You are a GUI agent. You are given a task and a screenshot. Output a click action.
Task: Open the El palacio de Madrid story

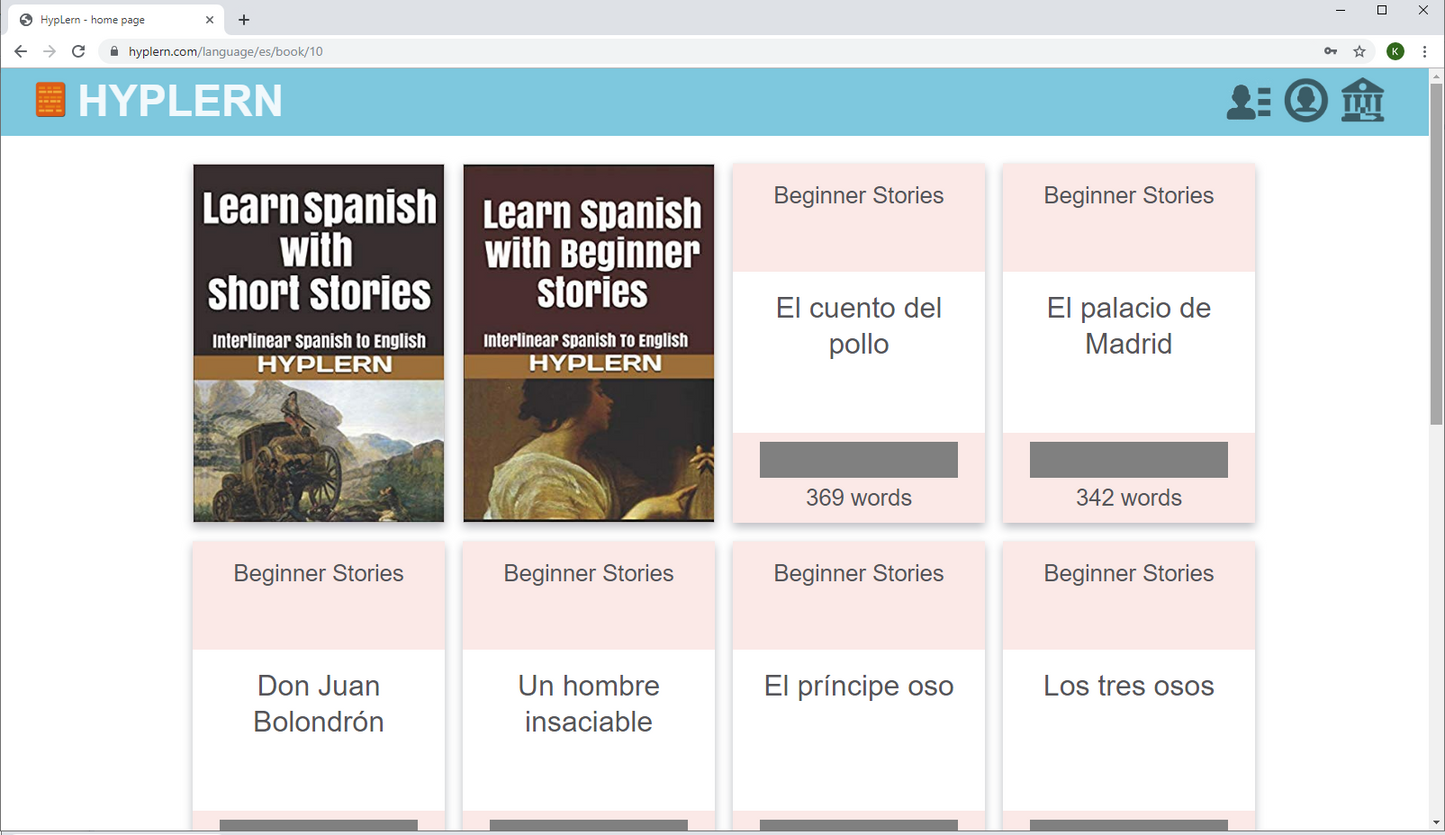click(x=1129, y=326)
